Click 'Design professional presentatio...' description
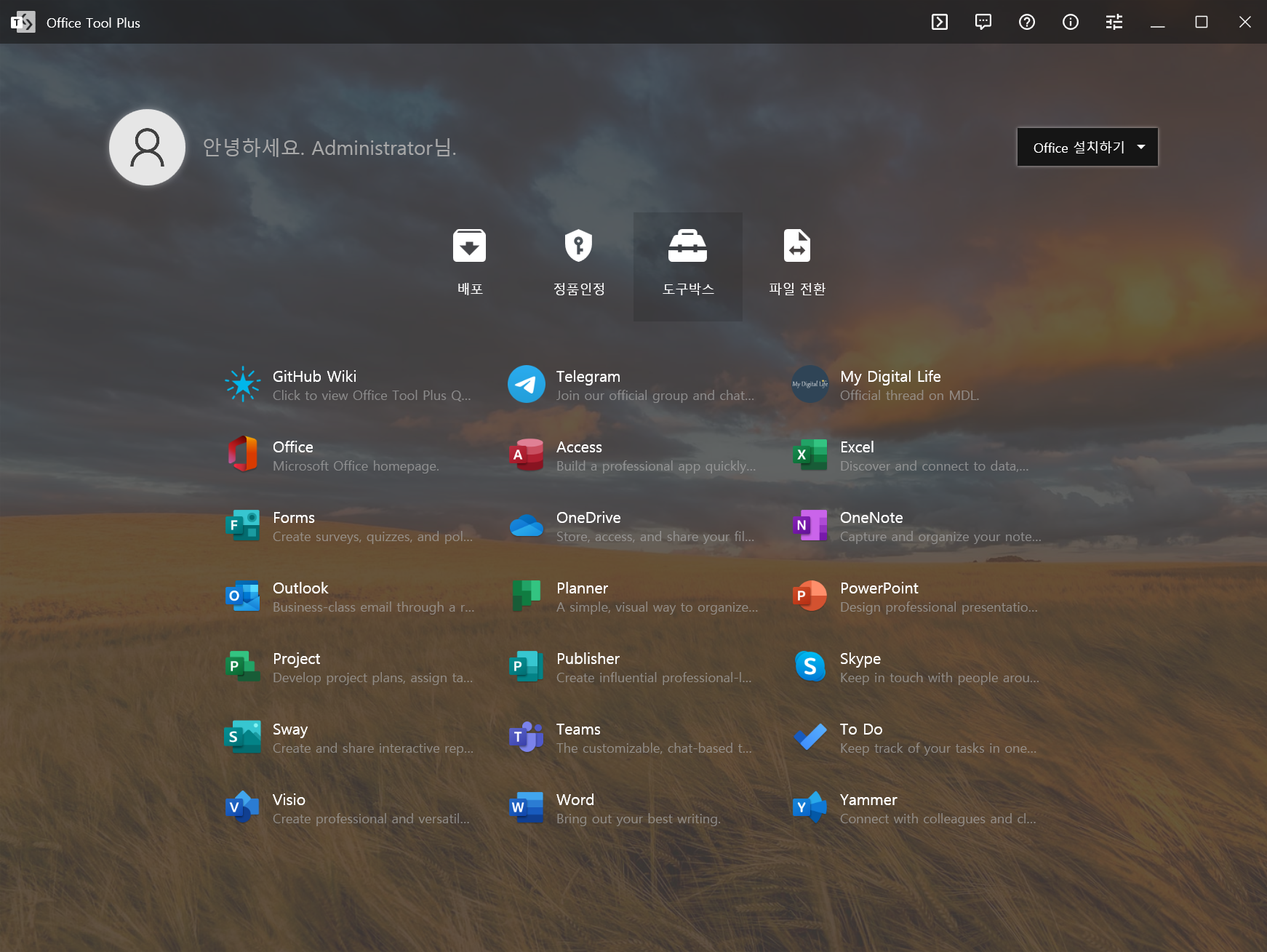 point(939,607)
